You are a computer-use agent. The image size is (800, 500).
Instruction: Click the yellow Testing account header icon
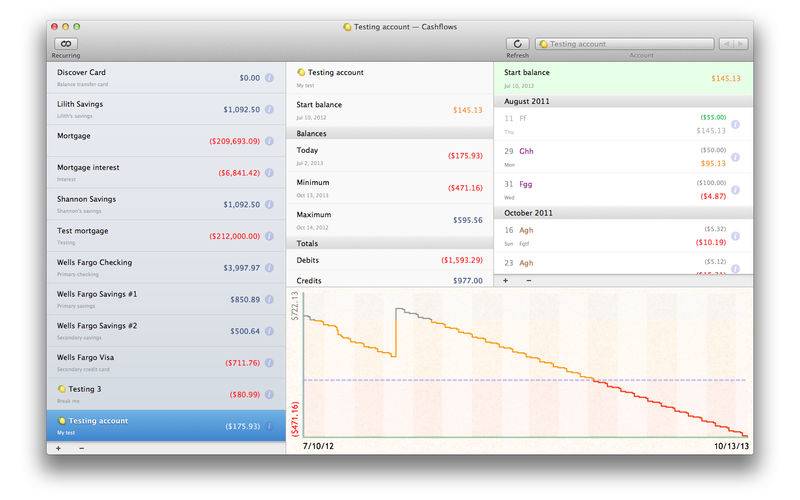tap(301, 72)
